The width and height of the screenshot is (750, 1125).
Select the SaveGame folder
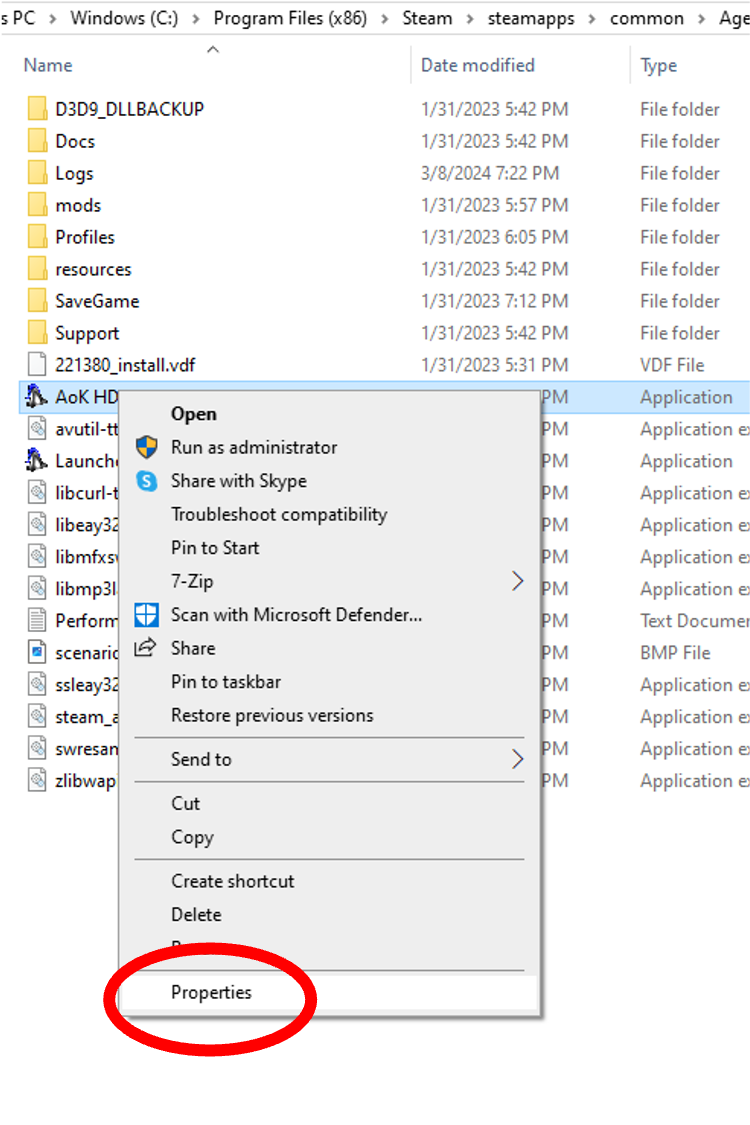[x=97, y=301]
